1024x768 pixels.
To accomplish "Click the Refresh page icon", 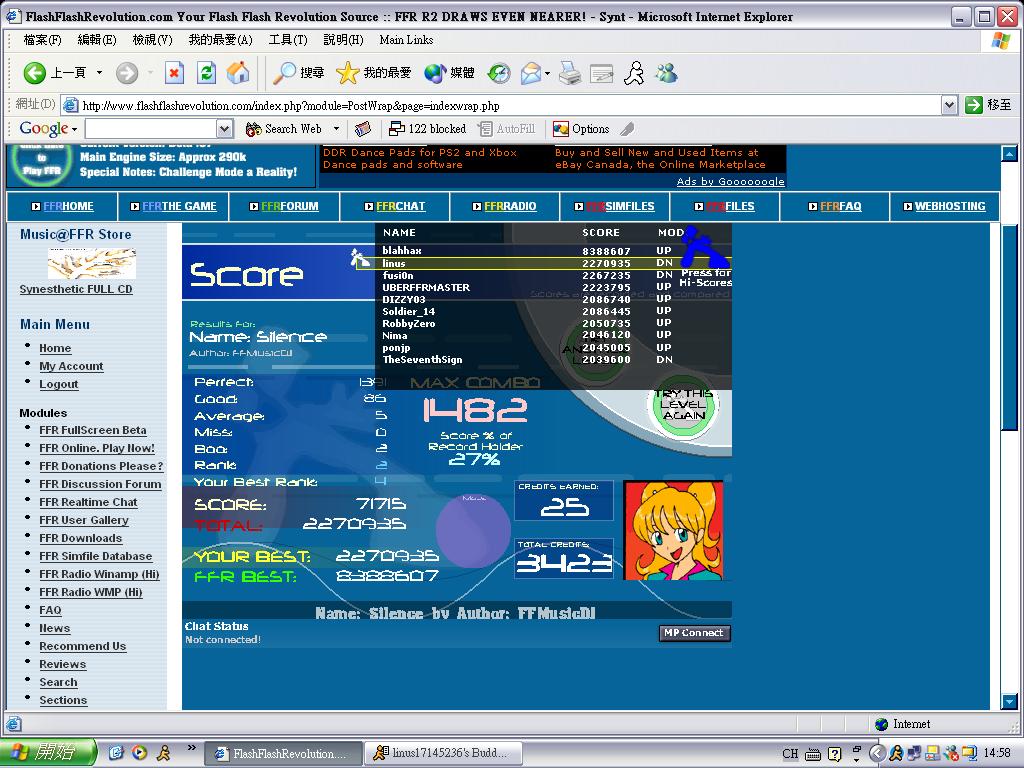I will [206, 72].
